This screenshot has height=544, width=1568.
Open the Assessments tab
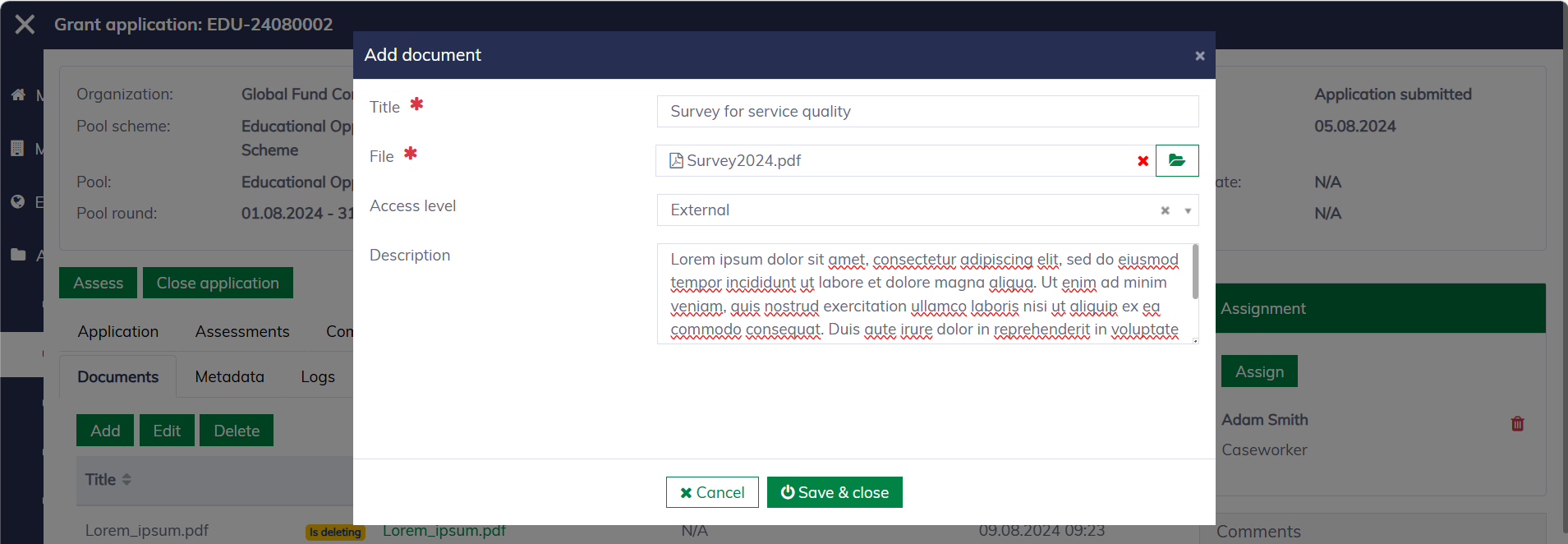[x=242, y=331]
